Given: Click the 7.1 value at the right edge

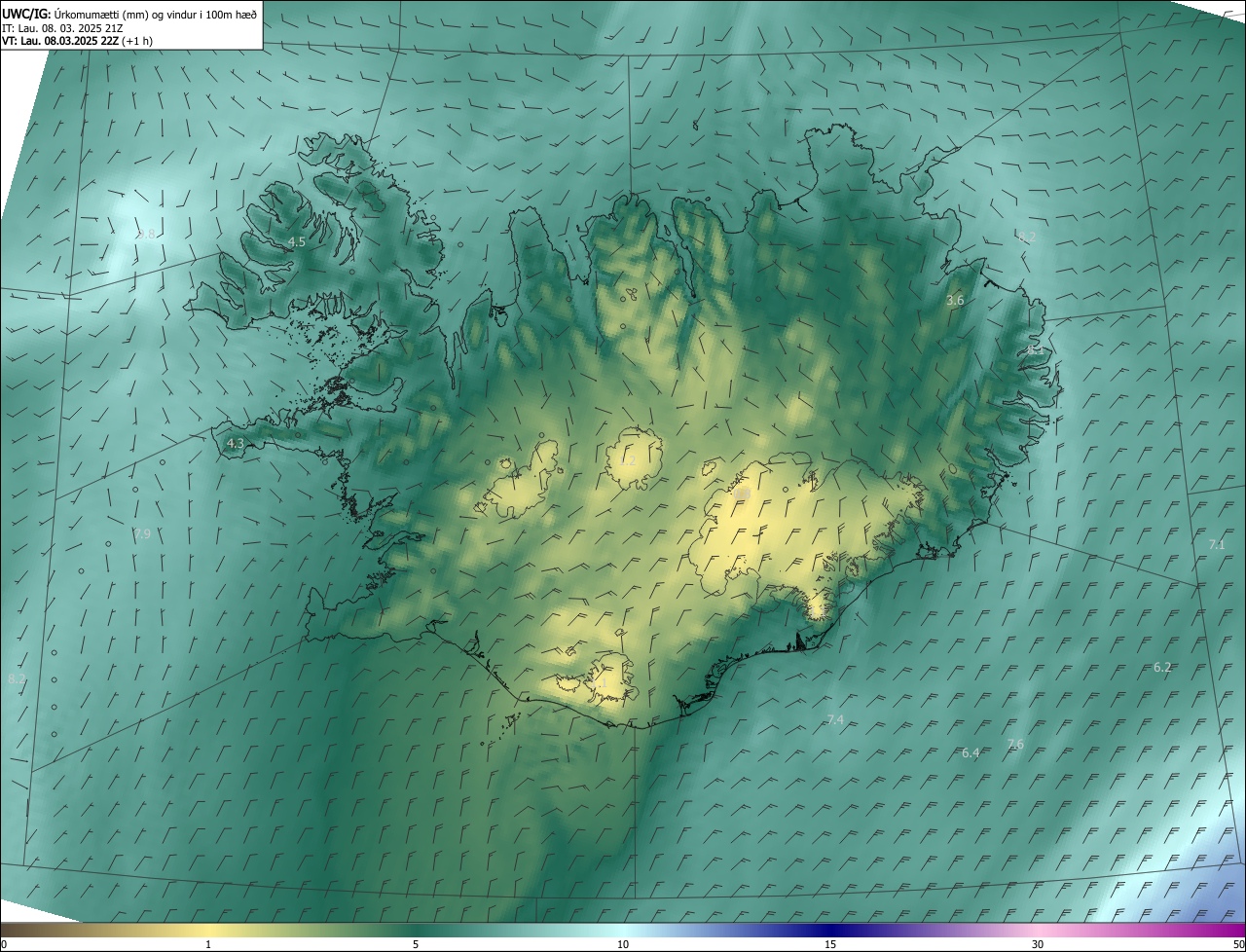Looking at the screenshot, I should (x=1217, y=545).
